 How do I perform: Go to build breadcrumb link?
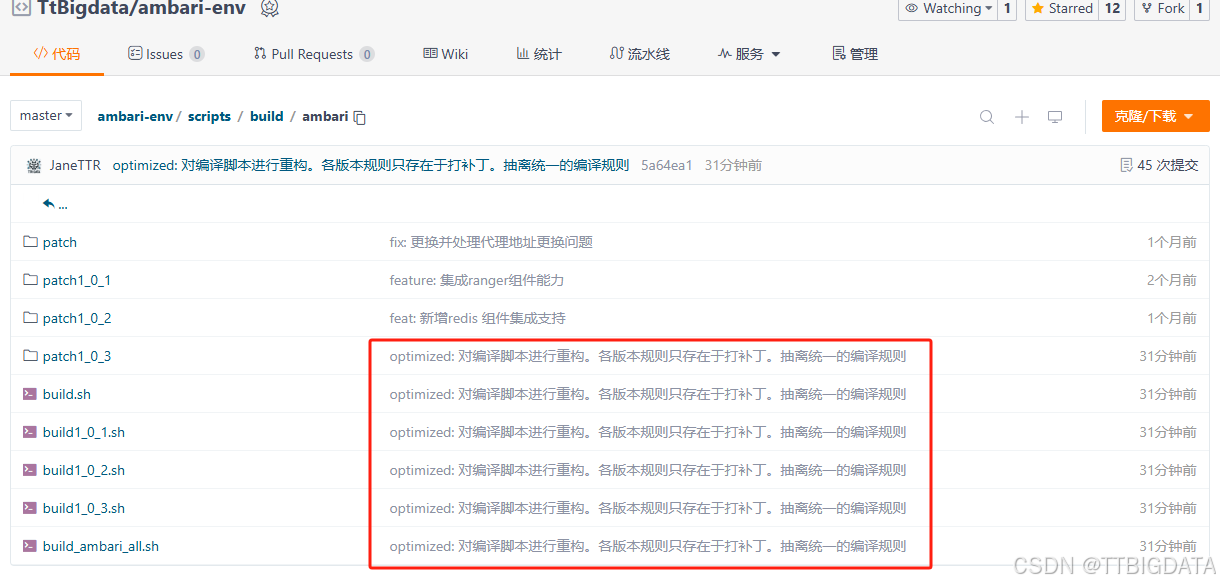point(267,116)
